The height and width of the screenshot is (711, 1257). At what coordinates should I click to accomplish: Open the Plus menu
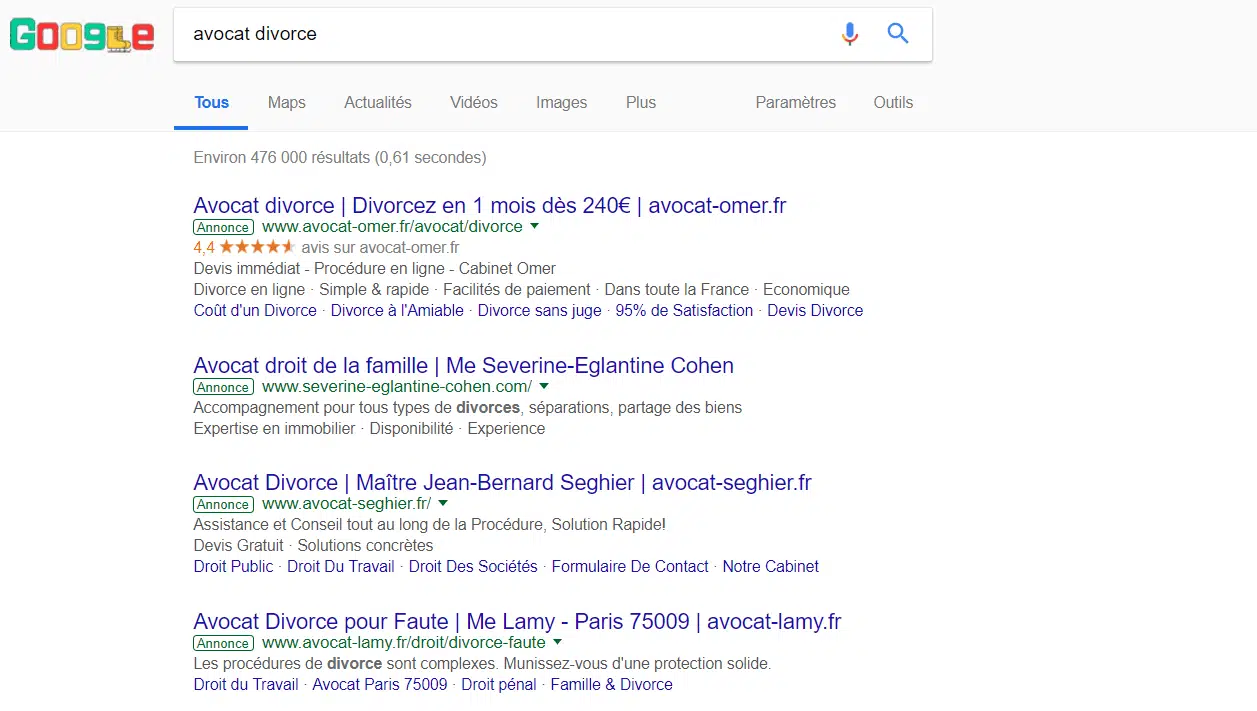(641, 102)
